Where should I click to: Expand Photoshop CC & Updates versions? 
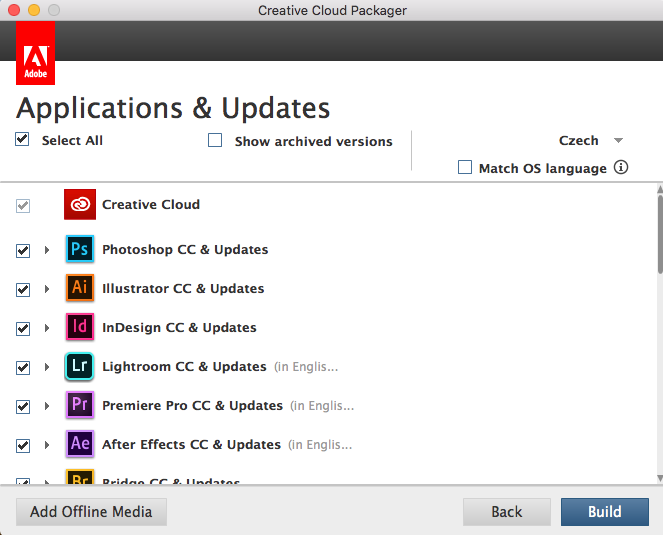(x=47, y=250)
